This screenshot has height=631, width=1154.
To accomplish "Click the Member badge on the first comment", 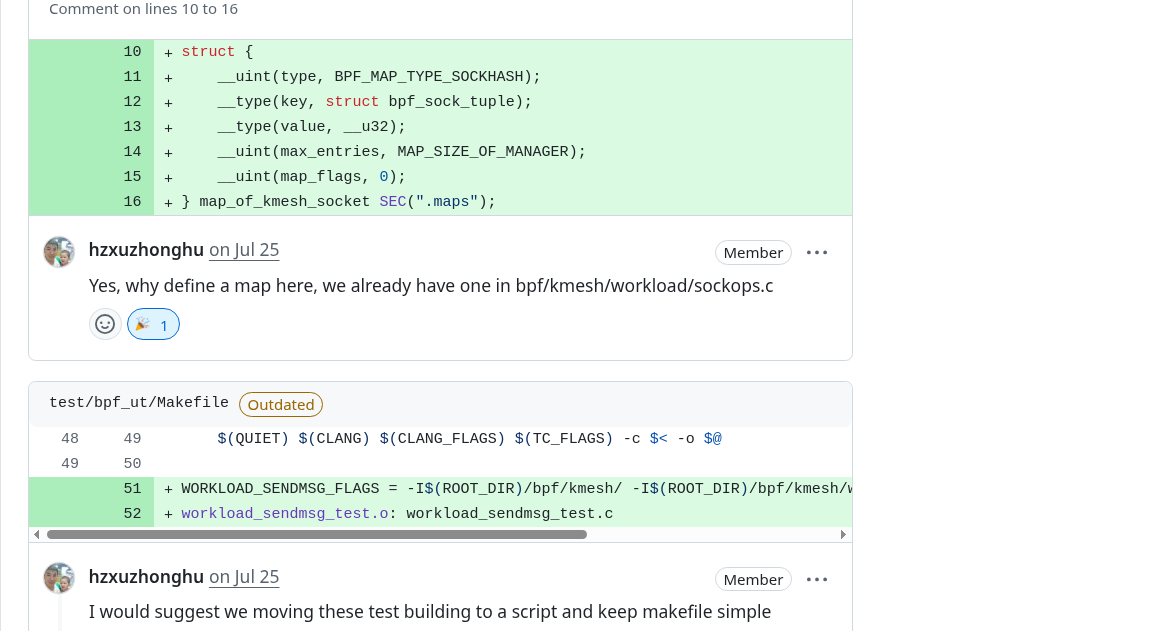I will (x=753, y=252).
